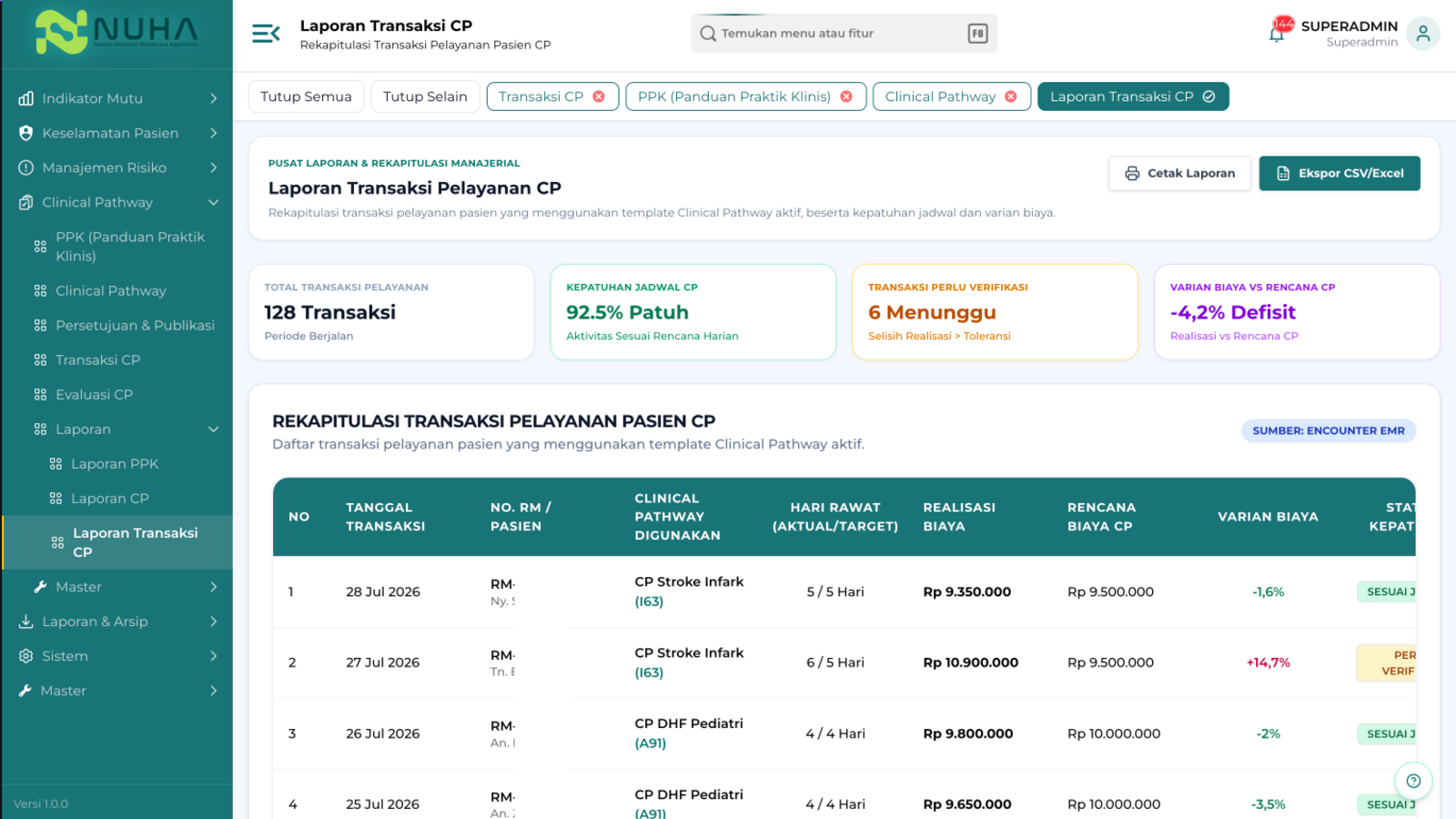The width and height of the screenshot is (1456, 819).
Task: Click the Laporan & Arsip download icon
Action: point(25,622)
